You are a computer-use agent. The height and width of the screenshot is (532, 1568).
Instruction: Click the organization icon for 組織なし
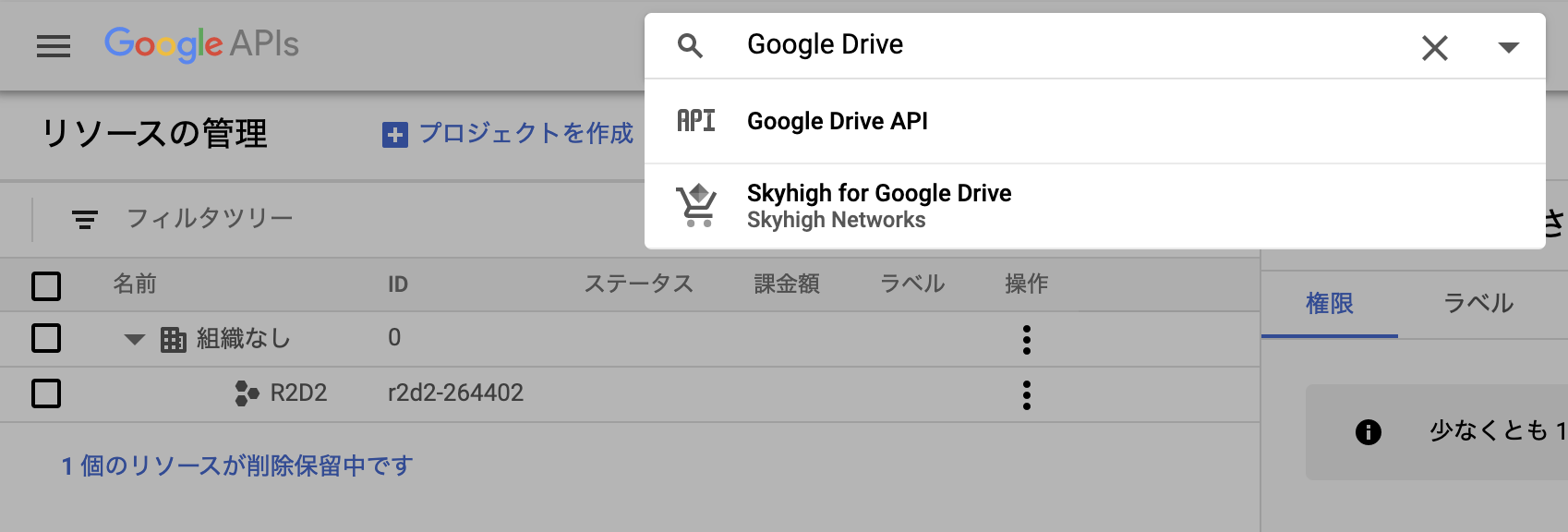(x=173, y=339)
